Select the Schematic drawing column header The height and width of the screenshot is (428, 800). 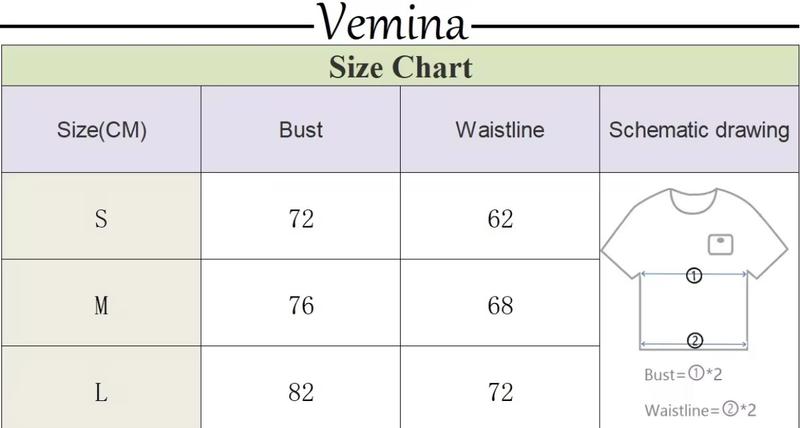699,130
